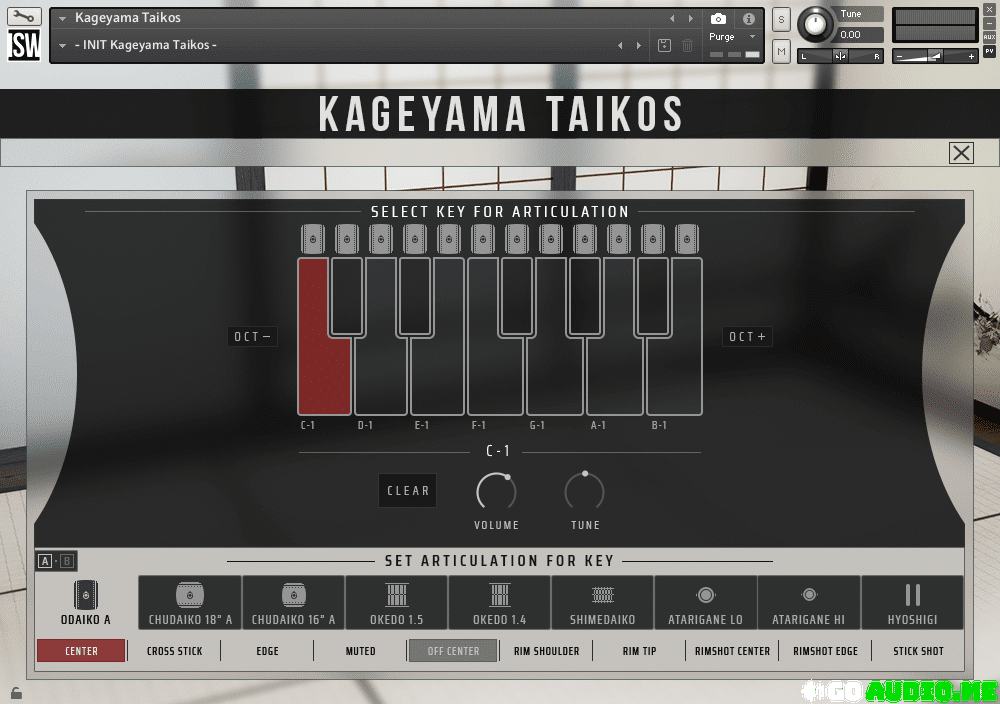Select the Muted articulation

360,651
